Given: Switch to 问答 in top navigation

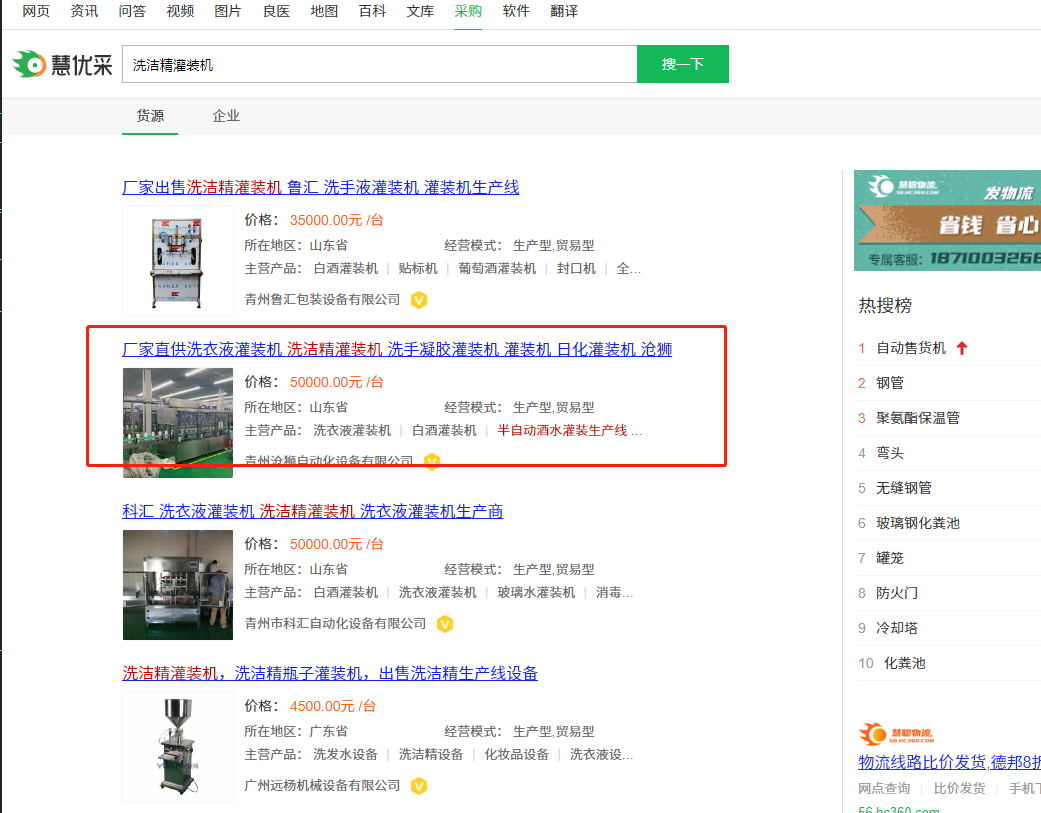Looking at the screenshot, I should (131, 11).
